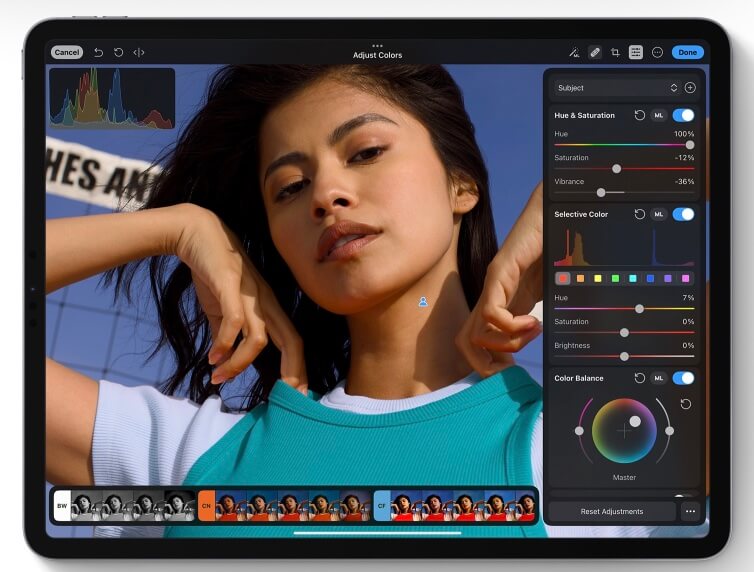Screen dimensions: 754x572
Task: Toggle Hue & Saturation switch off
Action: (x=683, y=115)
